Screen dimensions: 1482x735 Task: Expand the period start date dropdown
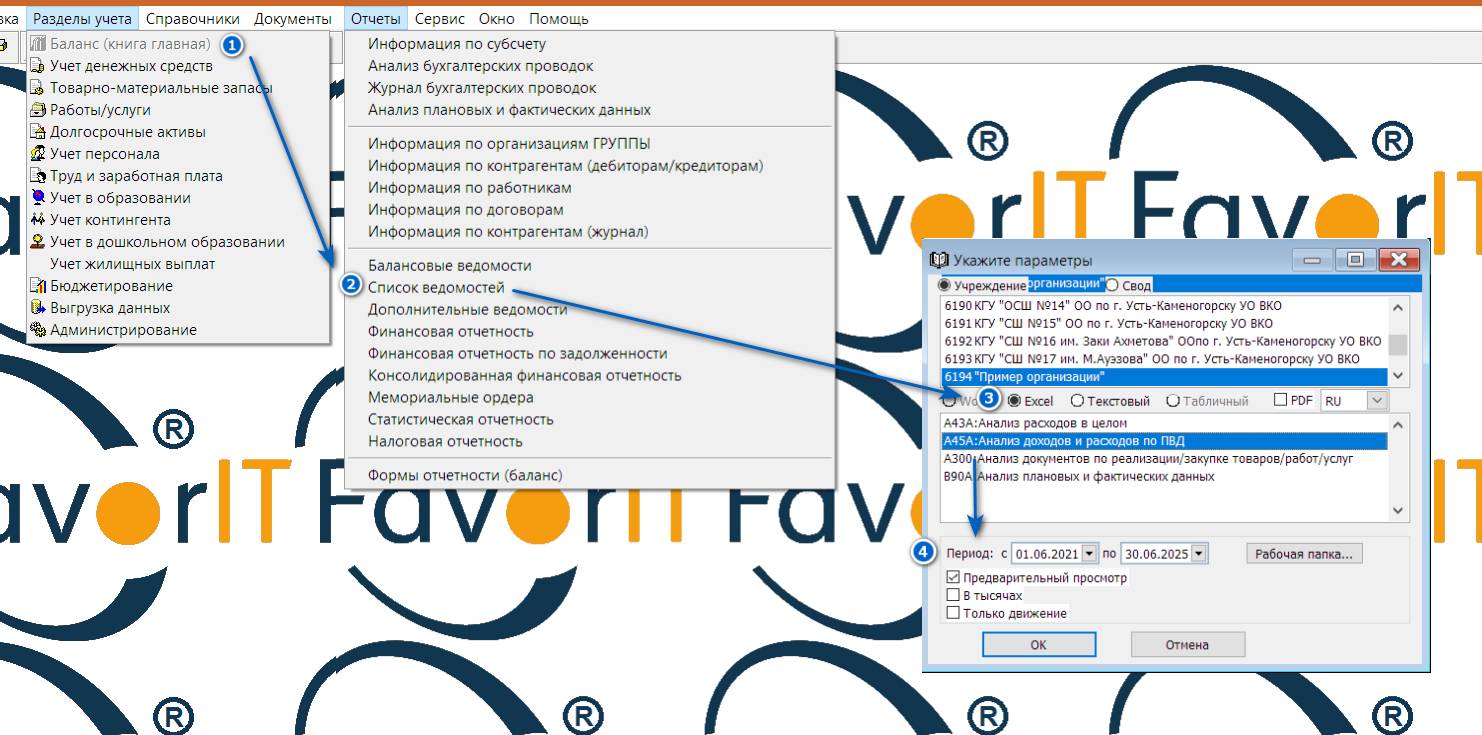pyautogui.click(x=1089, y=553)
